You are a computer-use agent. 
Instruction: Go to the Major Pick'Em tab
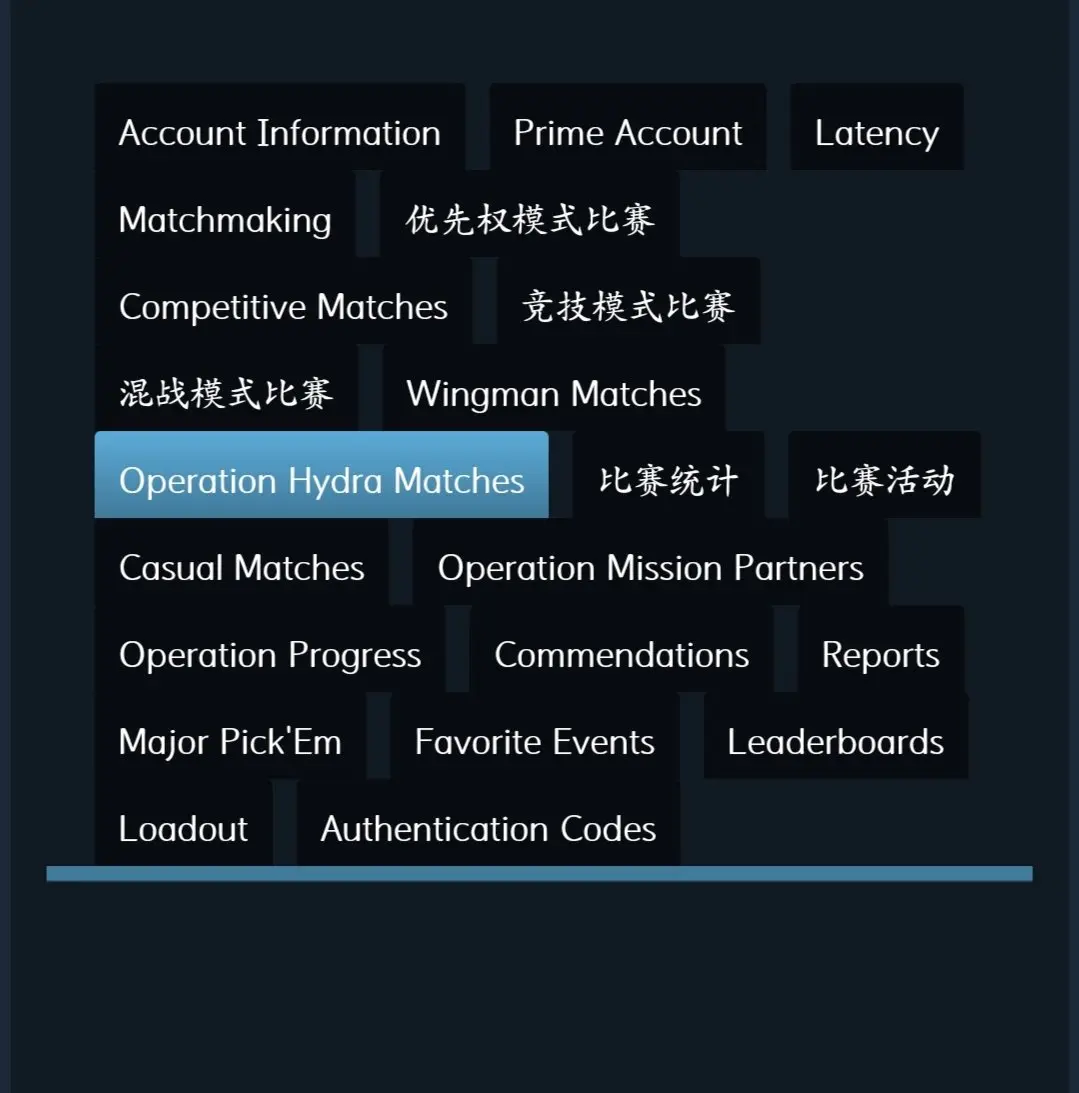[x=230, y=735]
